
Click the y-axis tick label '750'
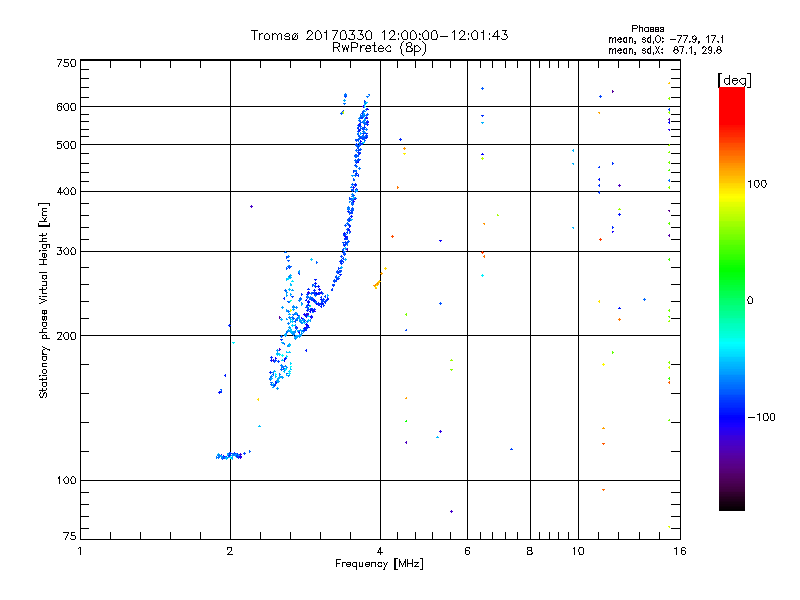coord(66,63)
